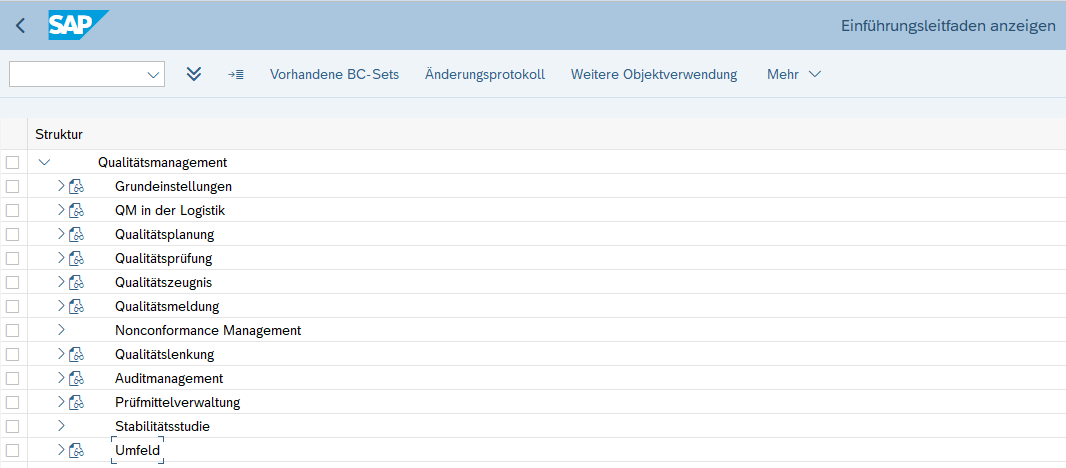The image size is (1066, 468).
Task: Click the position/indent list toolbar icon
Action: [236, 74]
